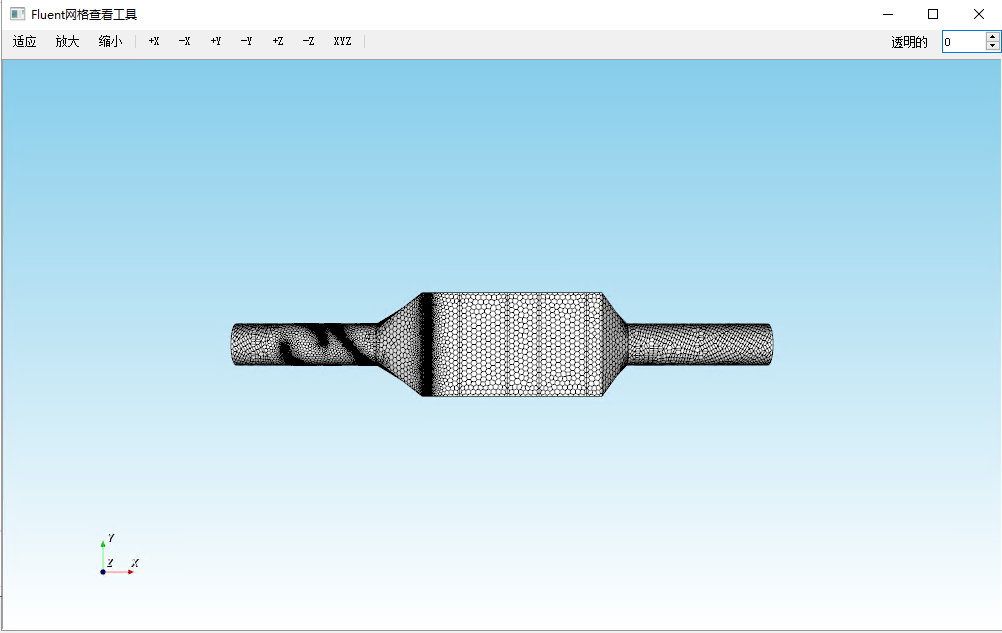Increase transparency with the up arrow
1002x633 pixels.
(992, 37)
